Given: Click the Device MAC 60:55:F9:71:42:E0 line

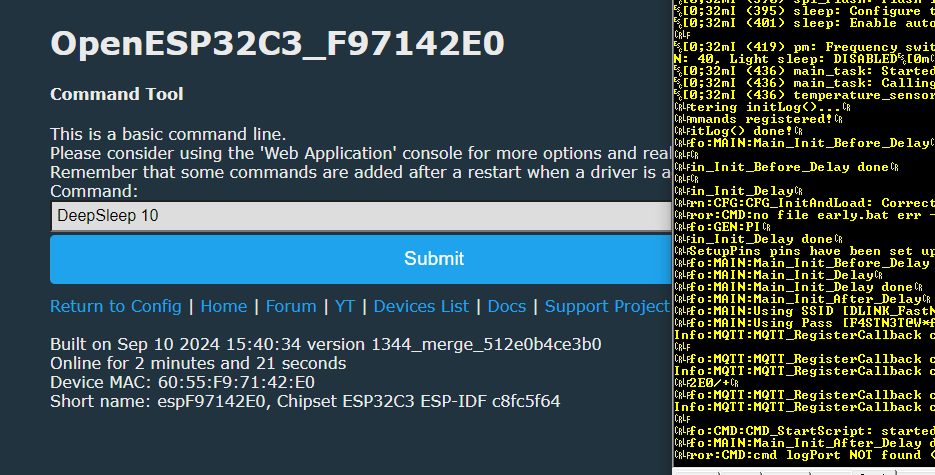Looking at the screenshot, I should (x=182, y=383).
